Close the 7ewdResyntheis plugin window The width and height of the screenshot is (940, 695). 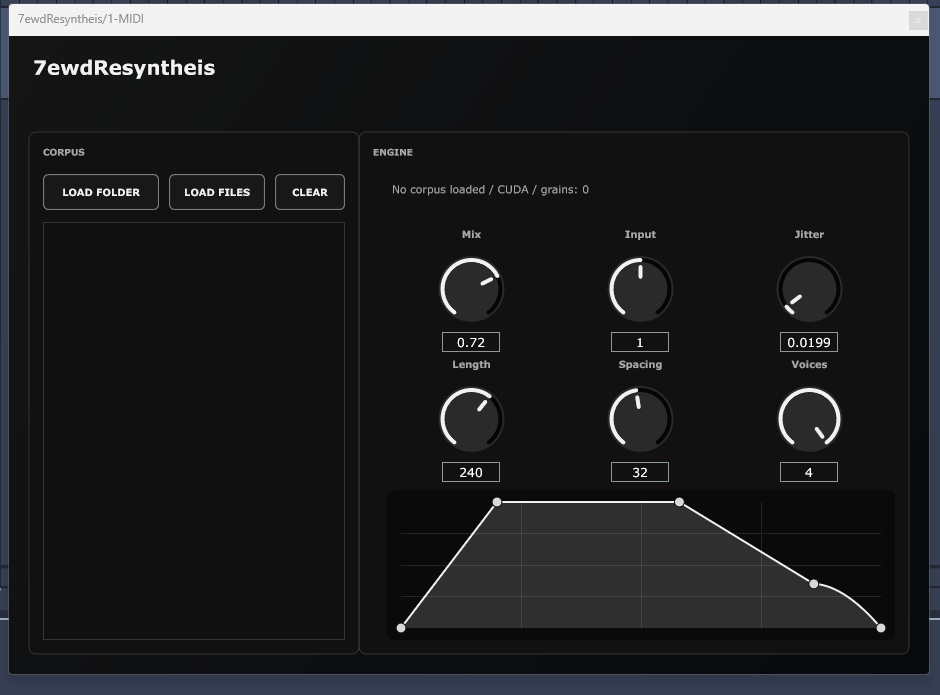point(918,20)
